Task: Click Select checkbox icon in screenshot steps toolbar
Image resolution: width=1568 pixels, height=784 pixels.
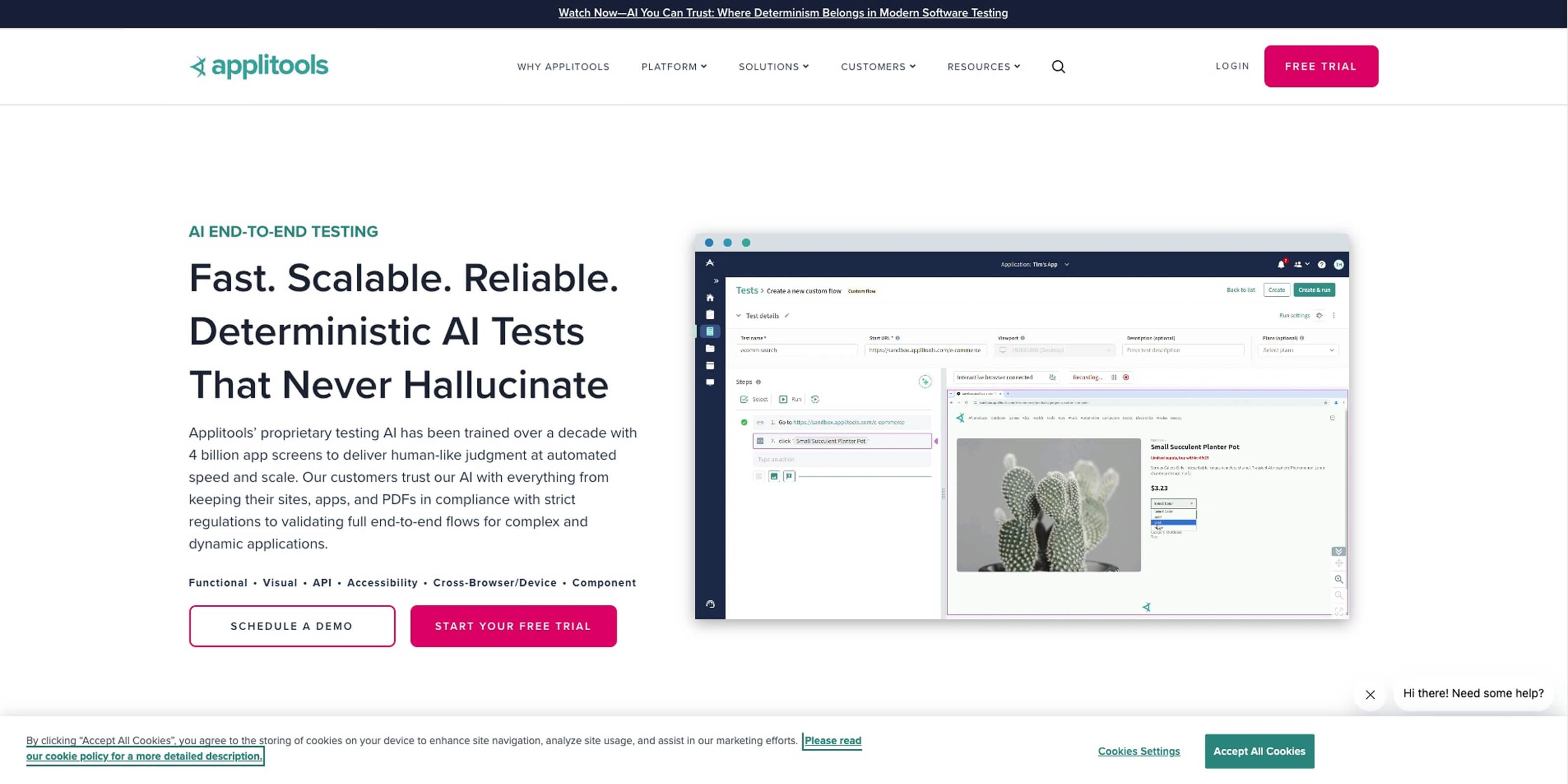Action: coord(743,400)
